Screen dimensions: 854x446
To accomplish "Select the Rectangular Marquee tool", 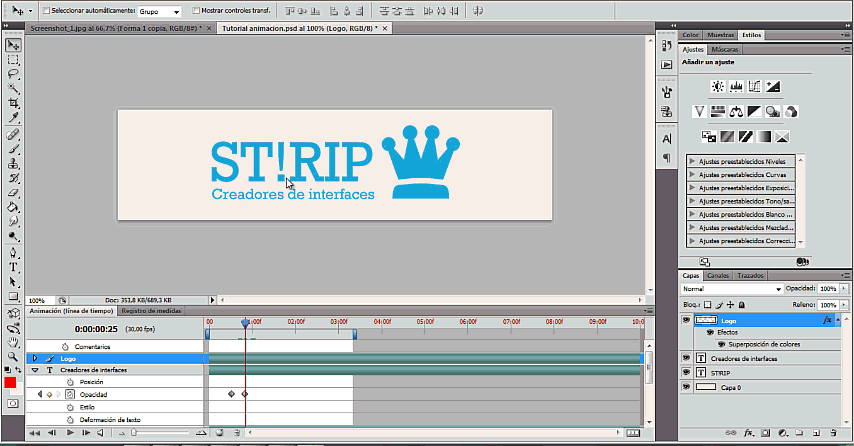I will pyautogui.click(x=13, y=60).
